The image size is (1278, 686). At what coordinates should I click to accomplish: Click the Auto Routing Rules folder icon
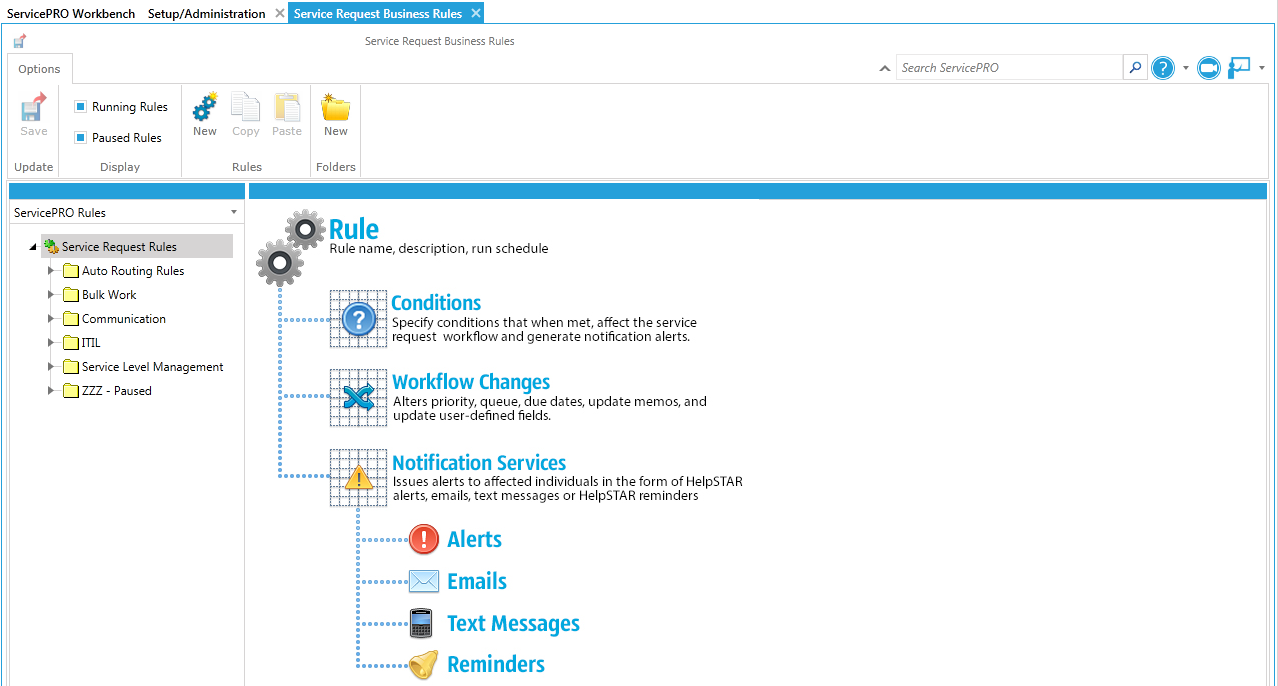point(71,271)
